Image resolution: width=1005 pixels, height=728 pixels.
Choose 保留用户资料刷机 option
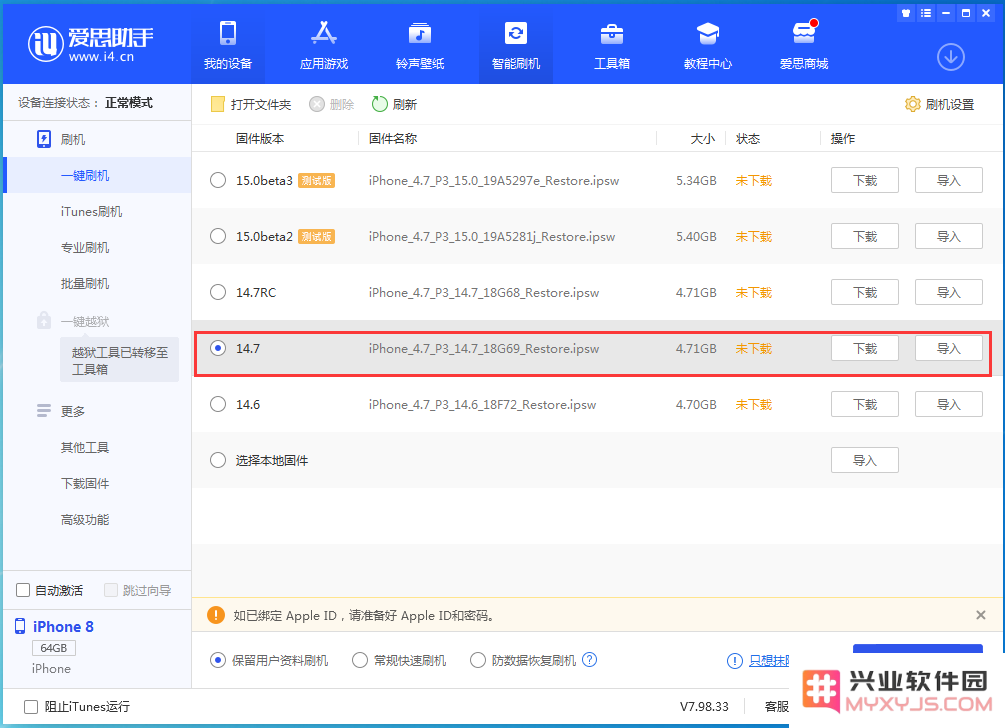point(218,660)
